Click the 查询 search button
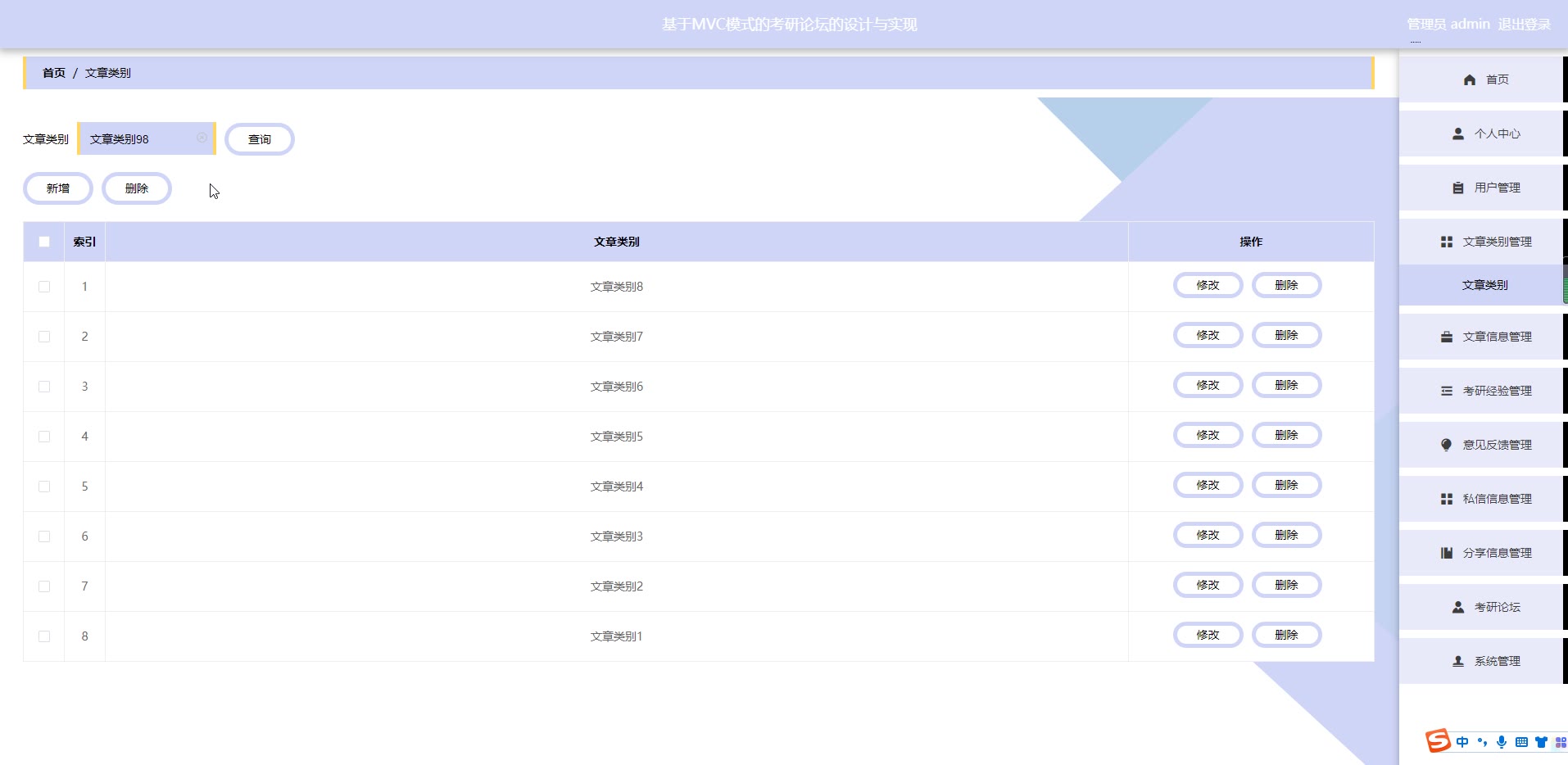The height and width of the screenshot is (765, 1568). (x=260, y=139)
